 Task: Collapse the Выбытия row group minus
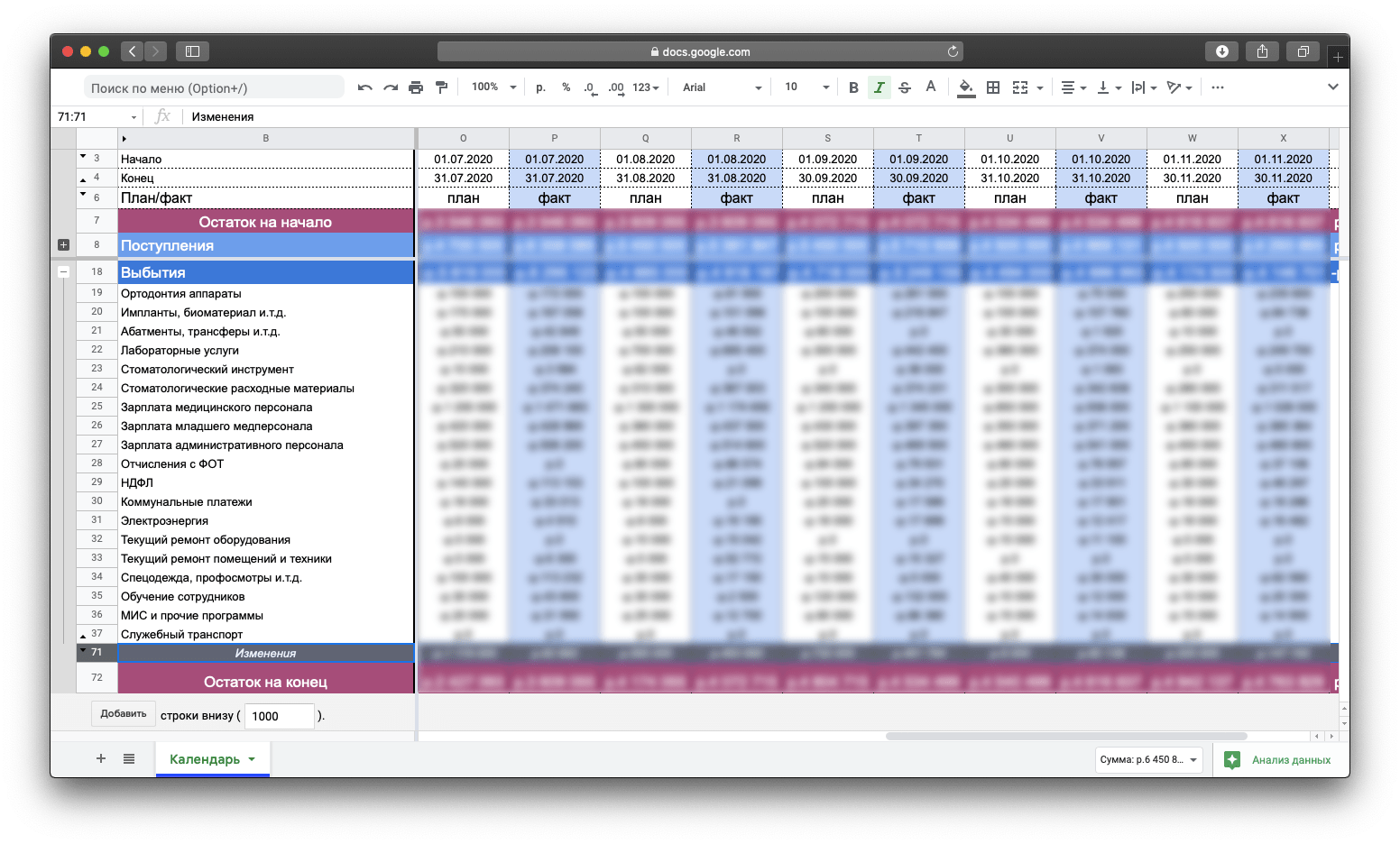tap(63, 271)
